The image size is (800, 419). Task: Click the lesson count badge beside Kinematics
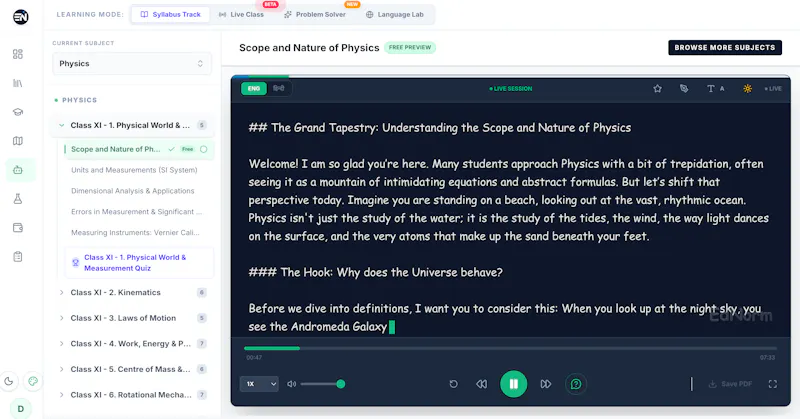tap(202, 292)
